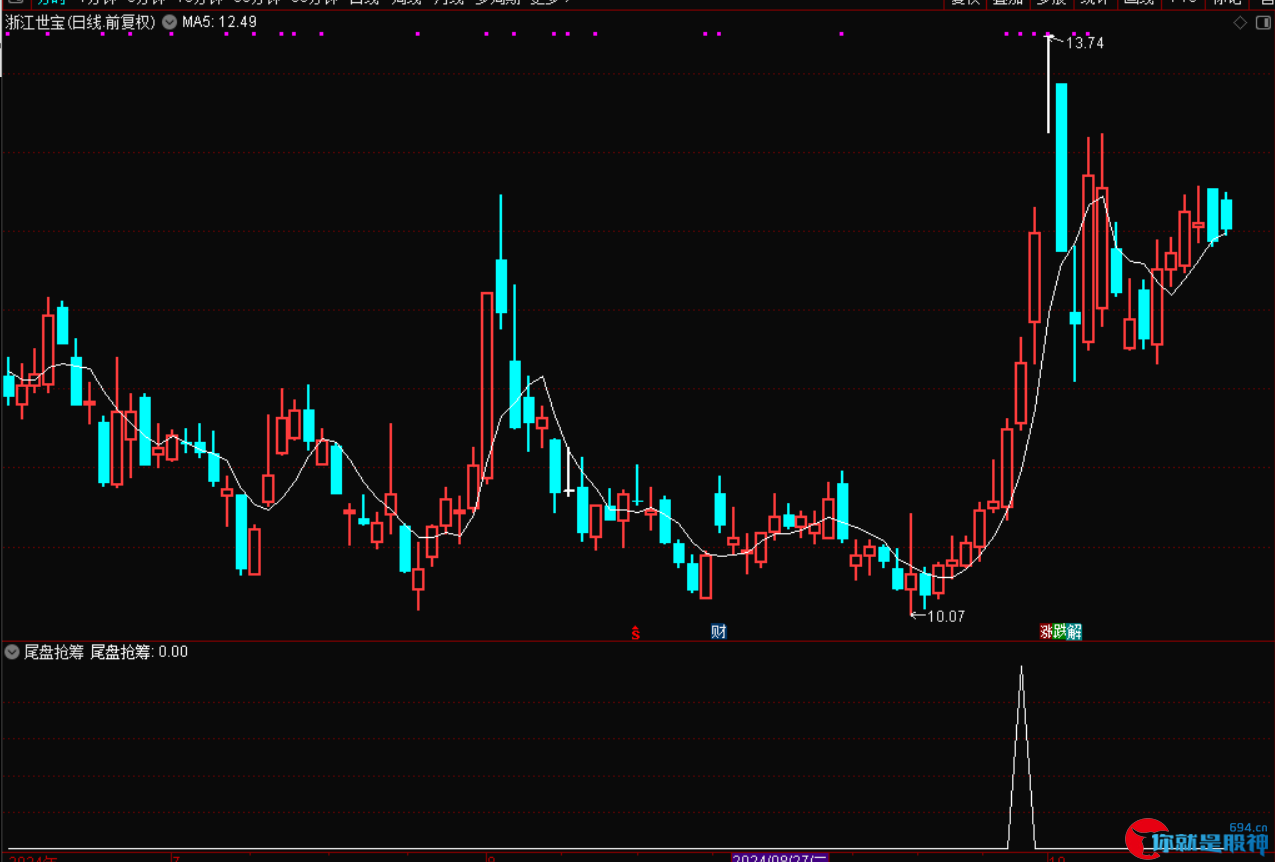The height and width of the screenshot is (862, 1275).
Task: Click the diamond icon at chart top-right
Action: [x=1240, y=22]
